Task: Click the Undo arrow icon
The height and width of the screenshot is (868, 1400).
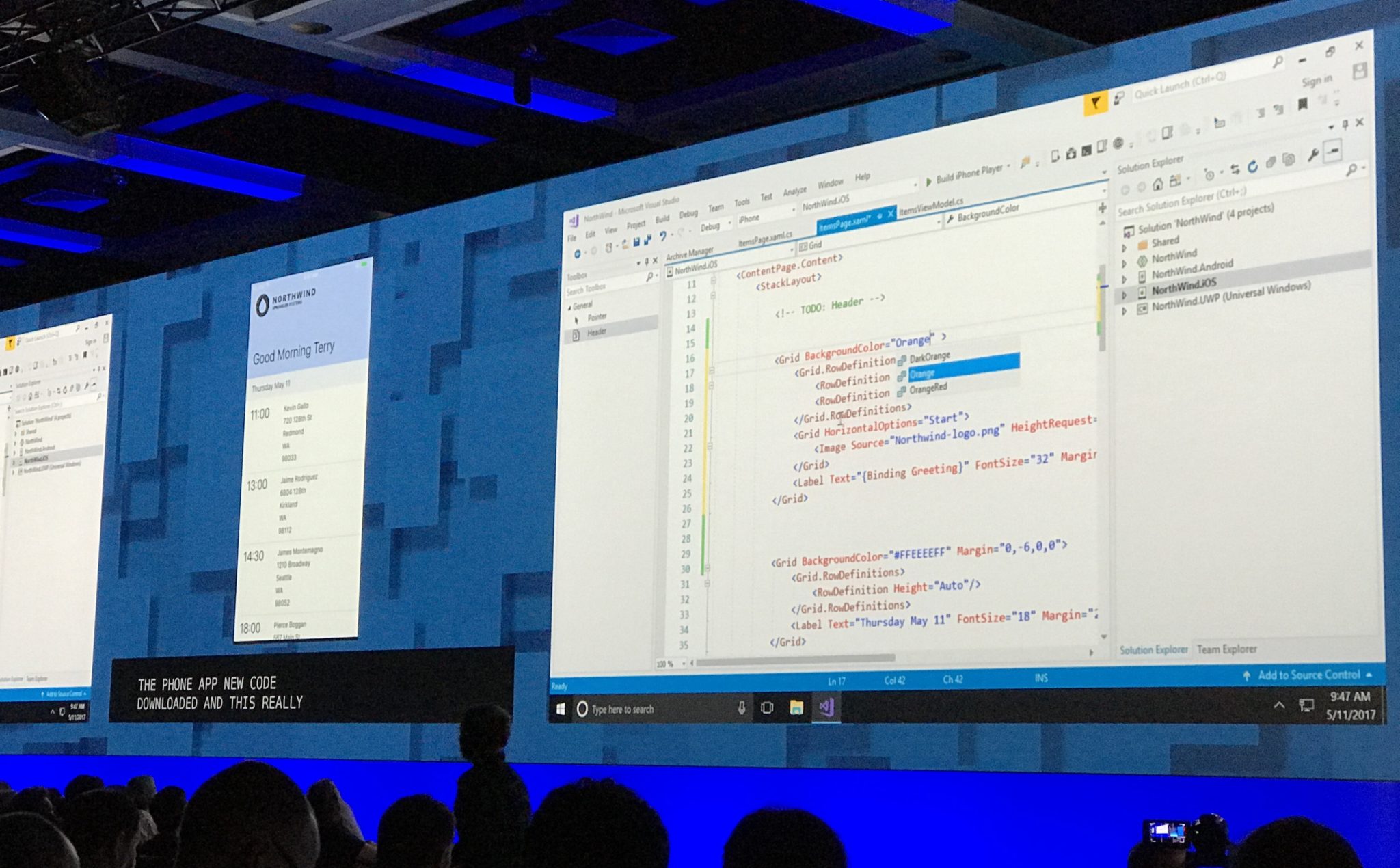Action: (x=662, y=237)
